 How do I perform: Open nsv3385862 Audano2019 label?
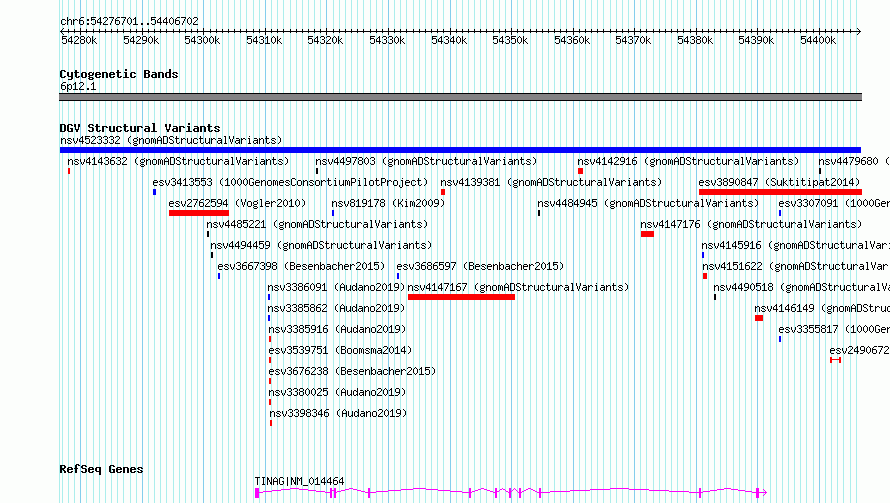(337, 308)
